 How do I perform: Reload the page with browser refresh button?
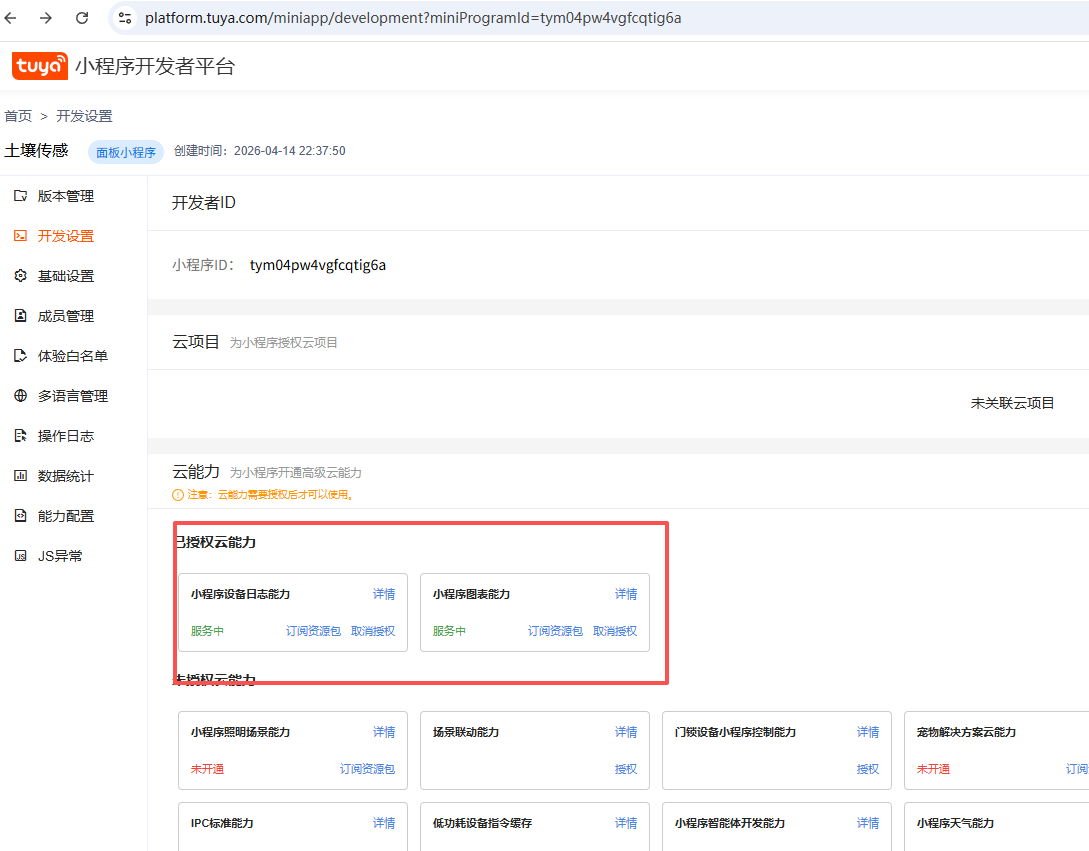(82, 18)
